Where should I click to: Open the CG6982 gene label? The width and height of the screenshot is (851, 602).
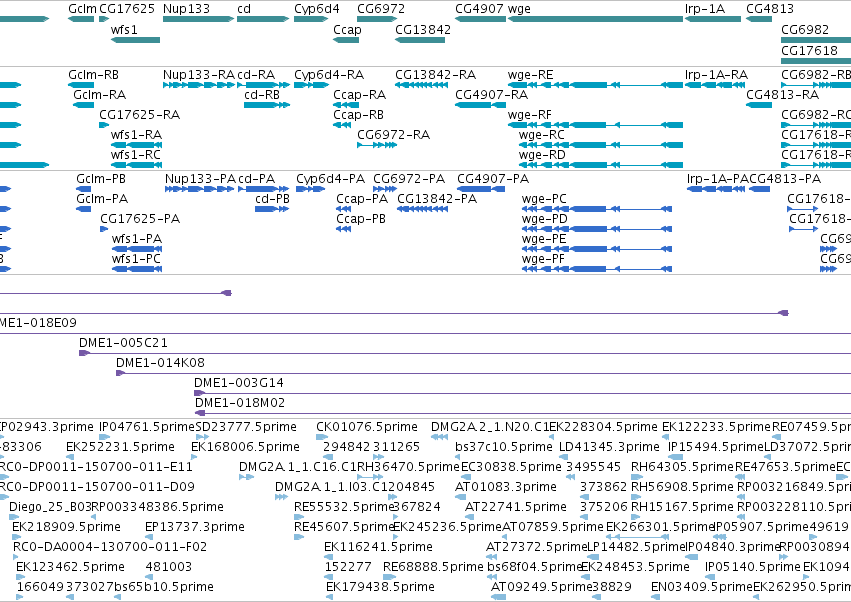tap(805, 29)
